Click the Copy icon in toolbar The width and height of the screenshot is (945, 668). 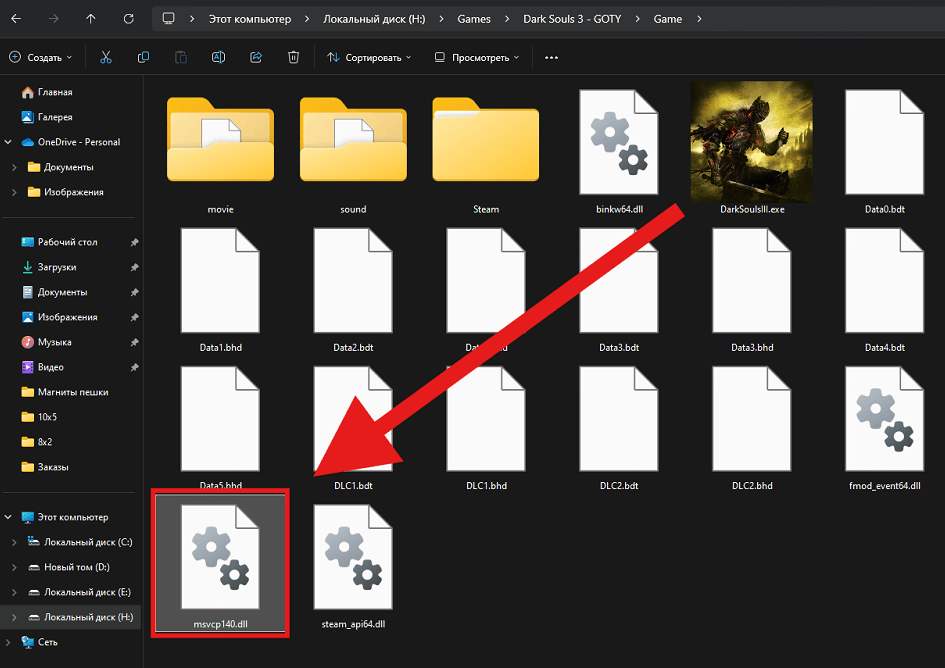[143, 58]
